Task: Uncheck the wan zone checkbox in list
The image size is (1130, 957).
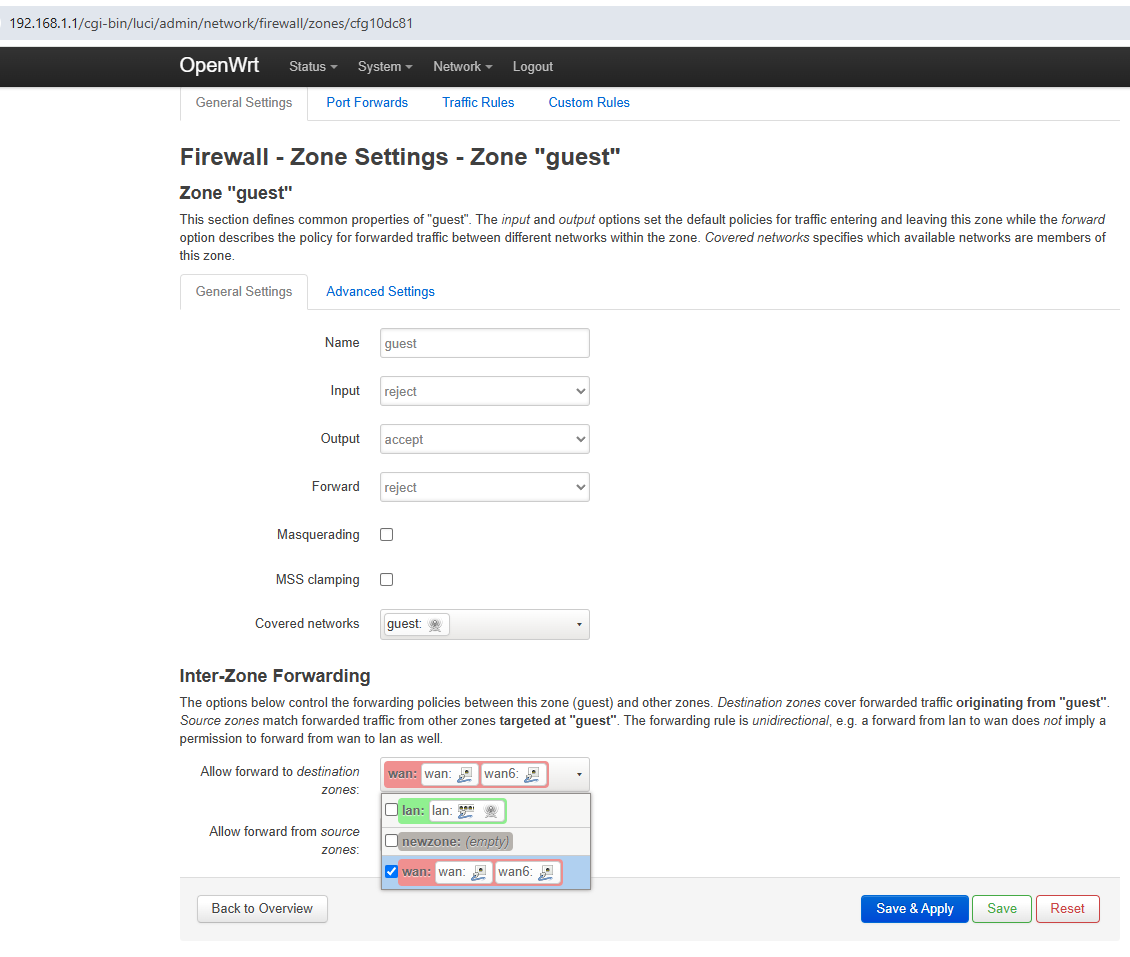Action: pos(391,871)
